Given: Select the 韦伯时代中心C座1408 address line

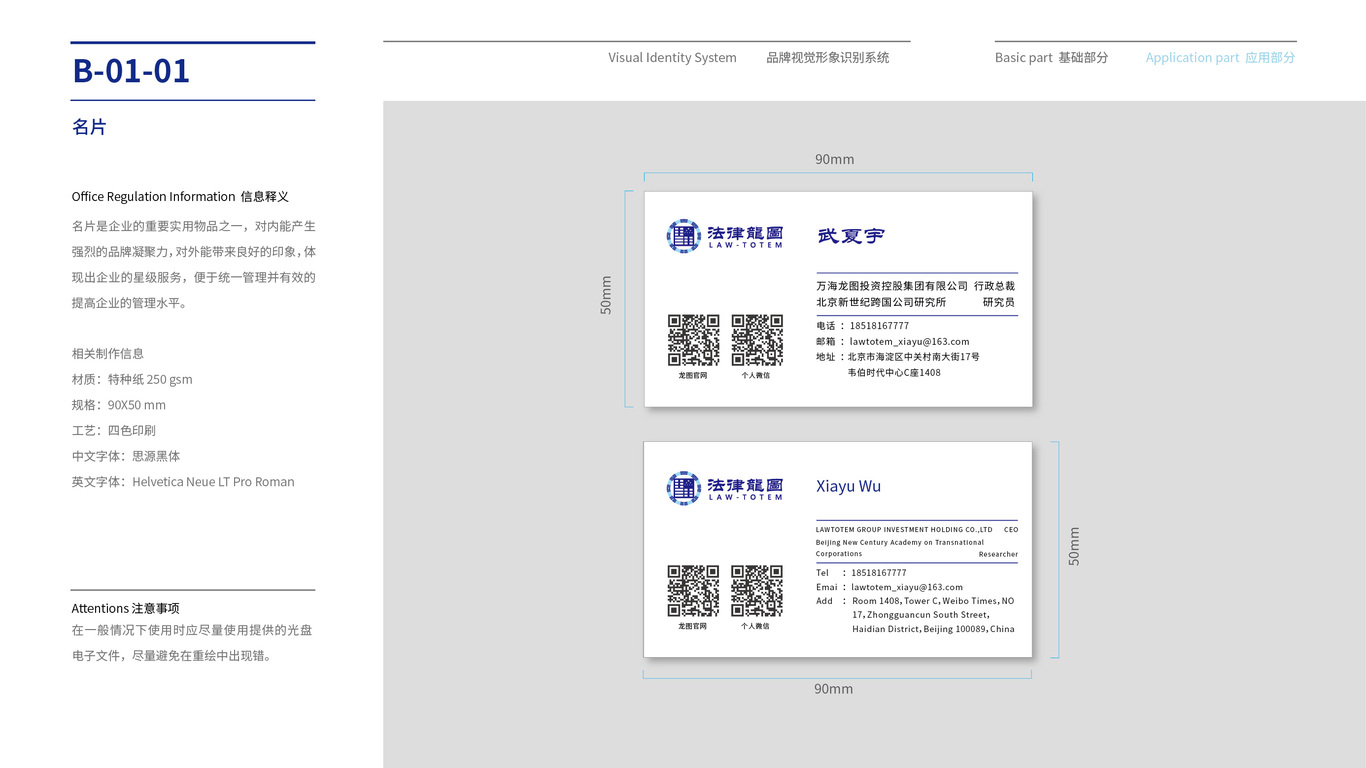Looking at the screenshot, I should point(894,373).
